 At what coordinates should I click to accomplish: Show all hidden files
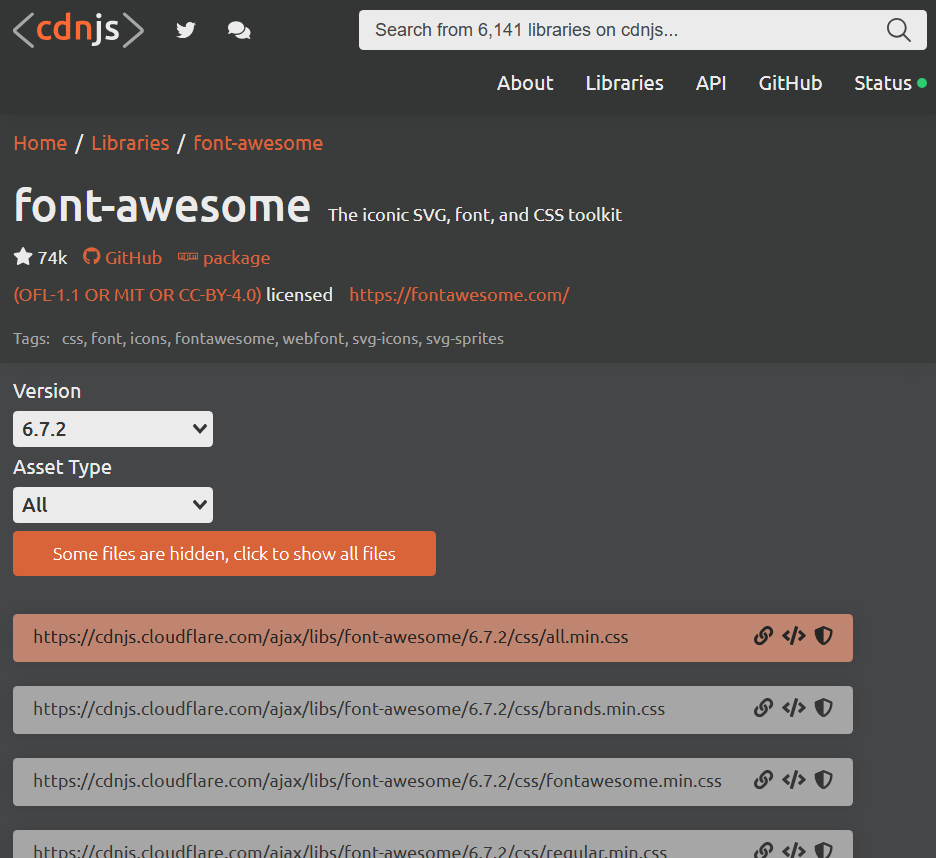click(x=224, y=553)
